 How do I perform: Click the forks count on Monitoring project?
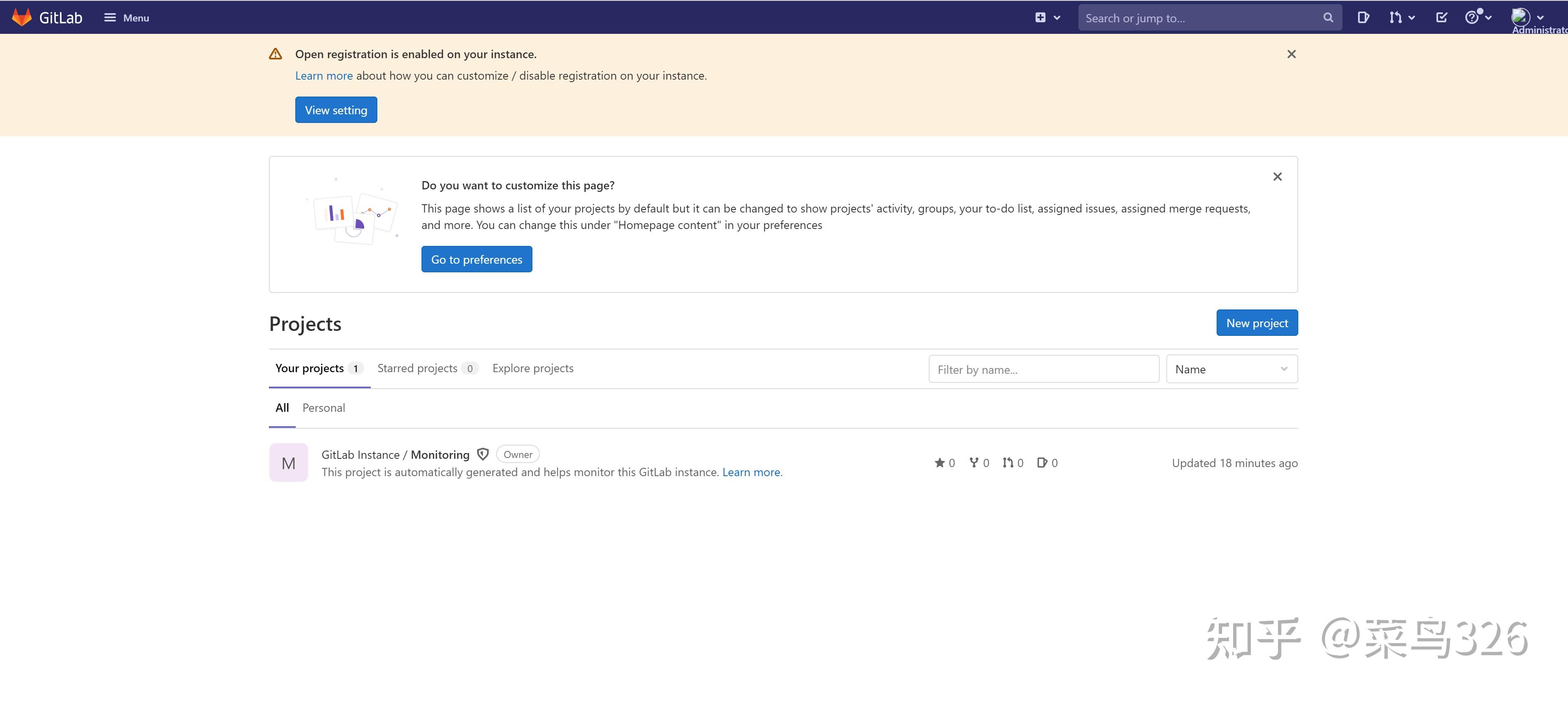coord(978,463)
